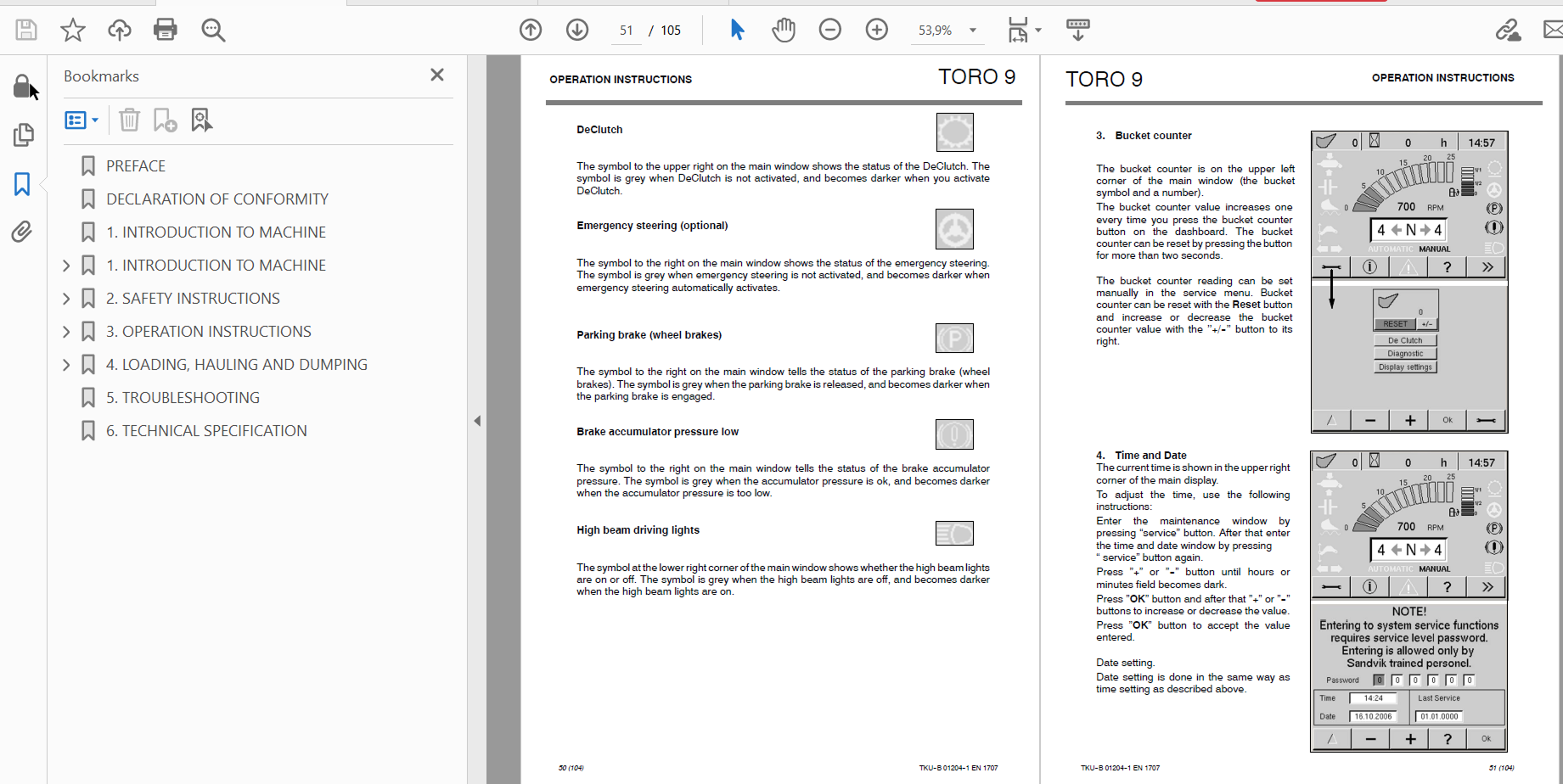Image resolution: width=1563 pixels, height=784 pixels.
Task: Add the file to starred favorites
Action: (73, 30)
